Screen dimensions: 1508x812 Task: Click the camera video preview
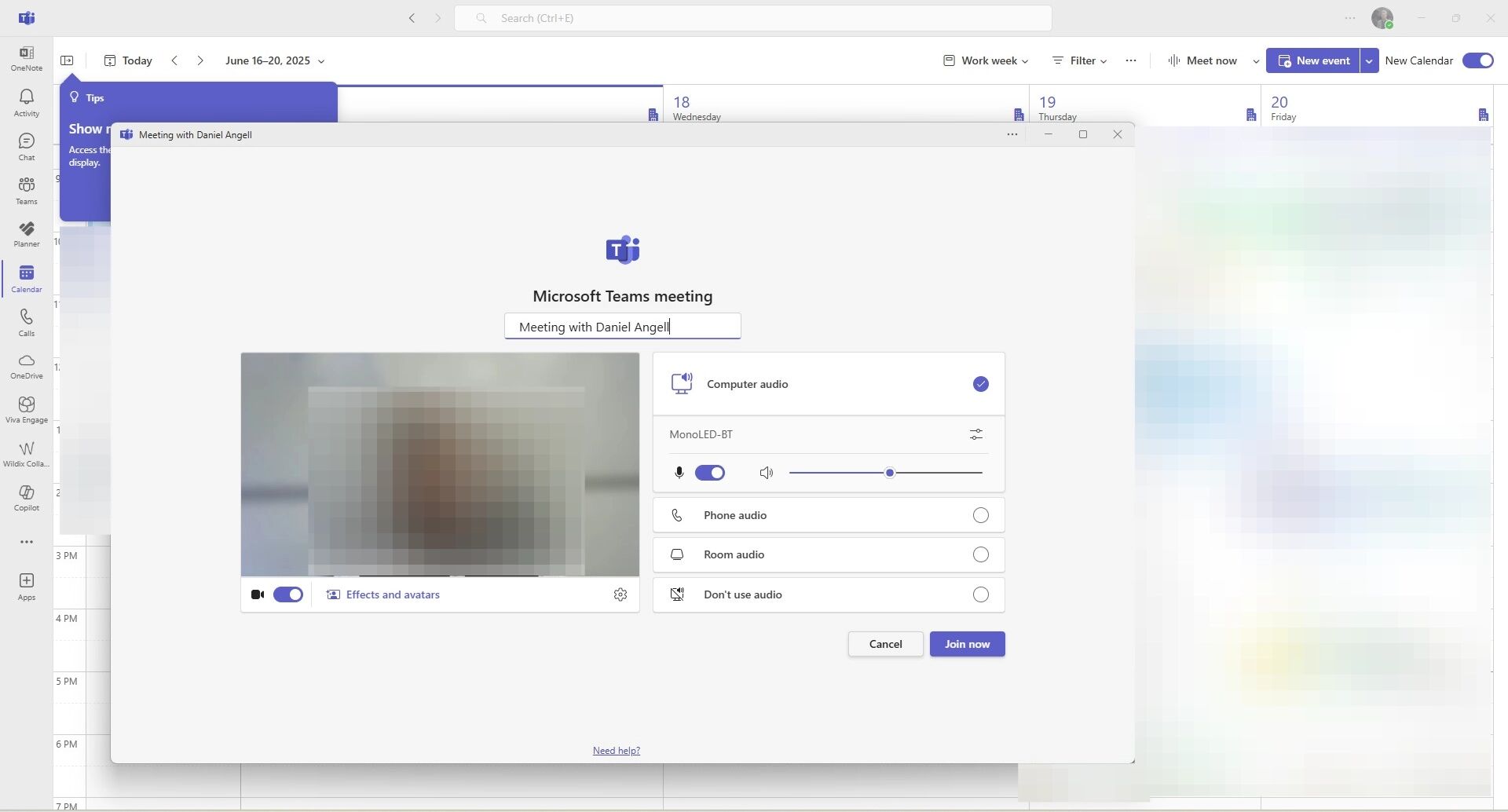click(440, 464)
